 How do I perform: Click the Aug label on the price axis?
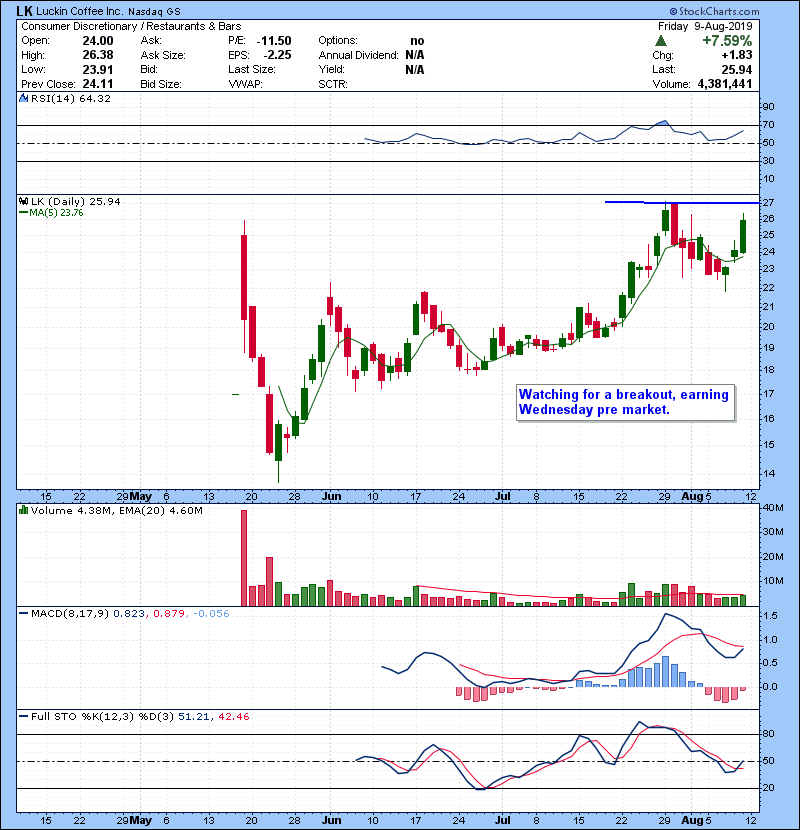click(692, 497)
